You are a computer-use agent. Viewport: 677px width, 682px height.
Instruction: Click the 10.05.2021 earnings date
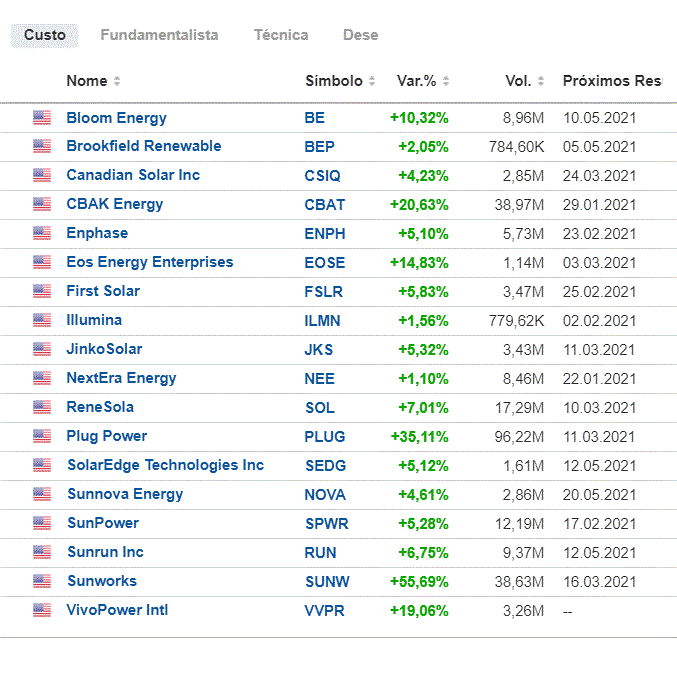[599, 118]
